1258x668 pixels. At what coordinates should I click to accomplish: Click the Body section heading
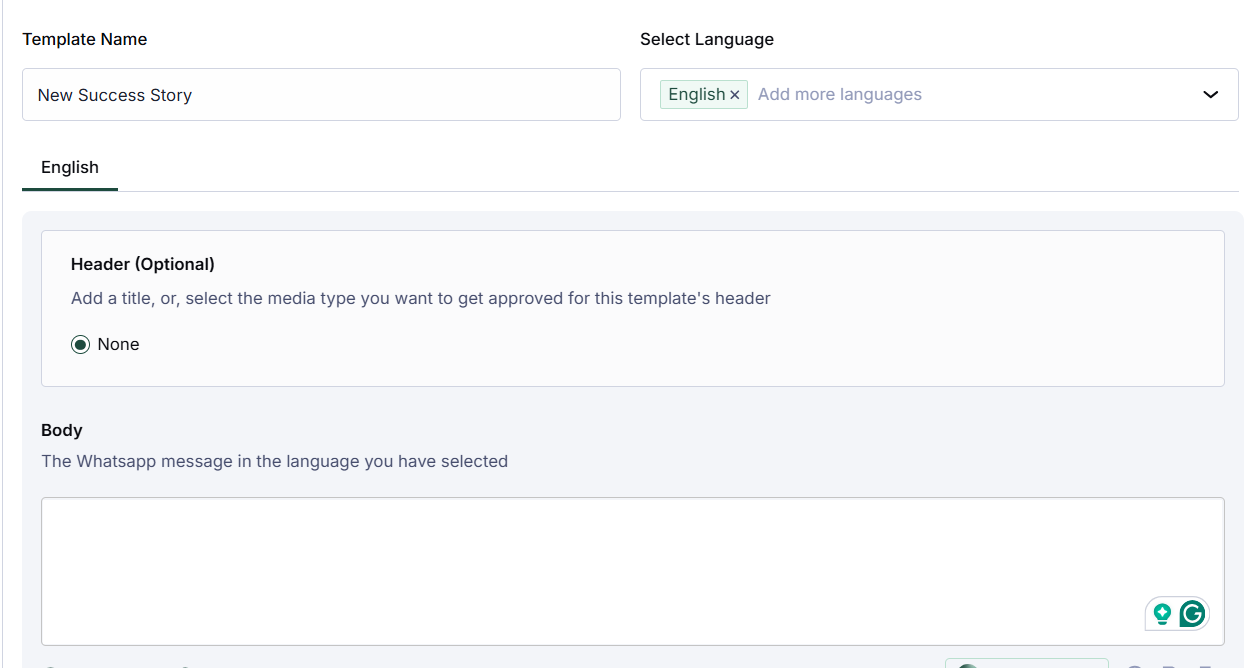tap(62, 431)
